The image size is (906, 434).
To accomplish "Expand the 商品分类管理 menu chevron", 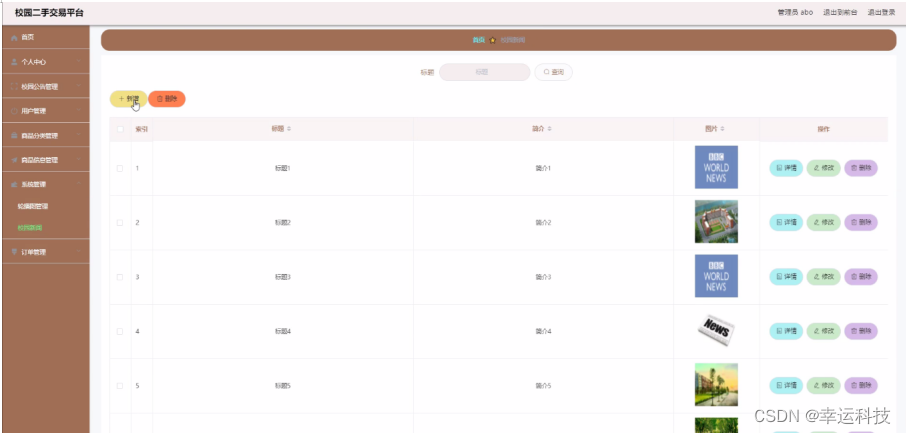I will (79, 136).
